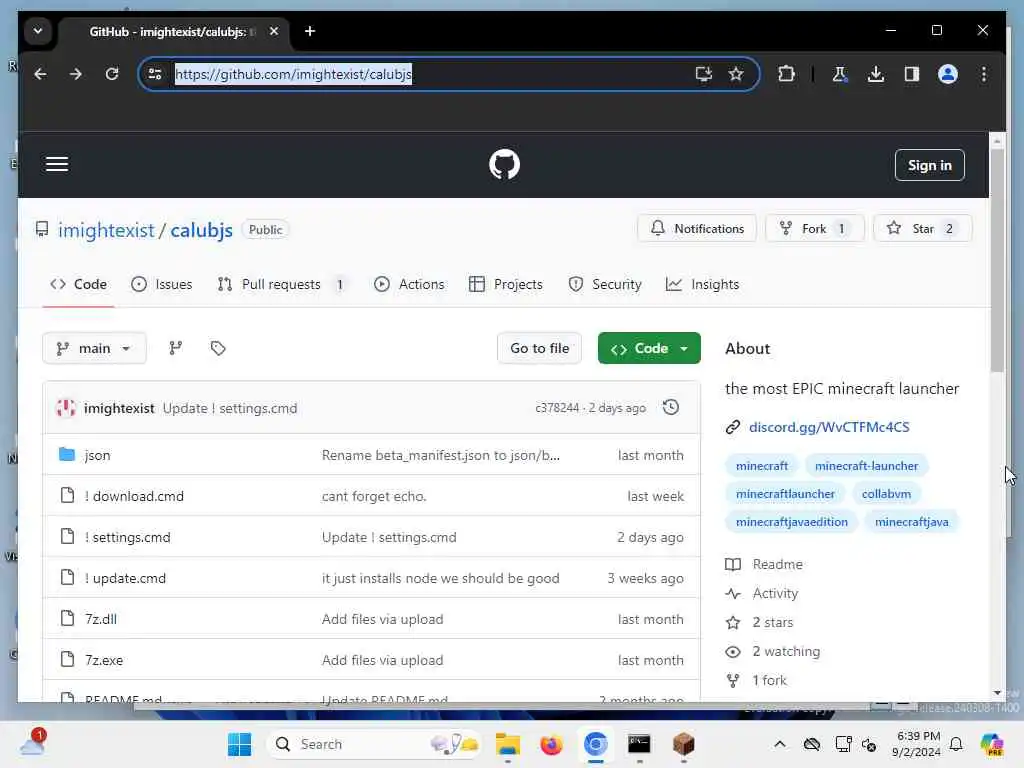Open the 2 stars link
1024x768 pixels.
773,622
